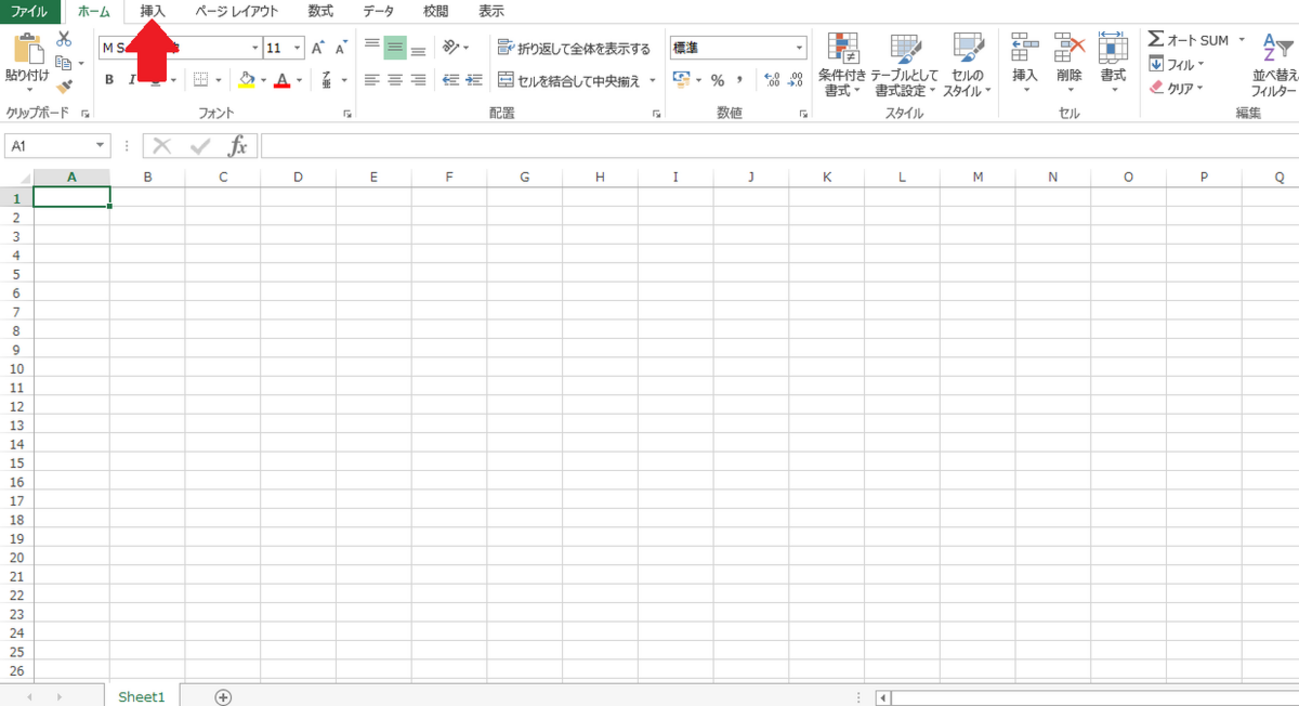Screen dimensions: 1299x706
Task: Apply red font color letter A
Action: point(282,80)
